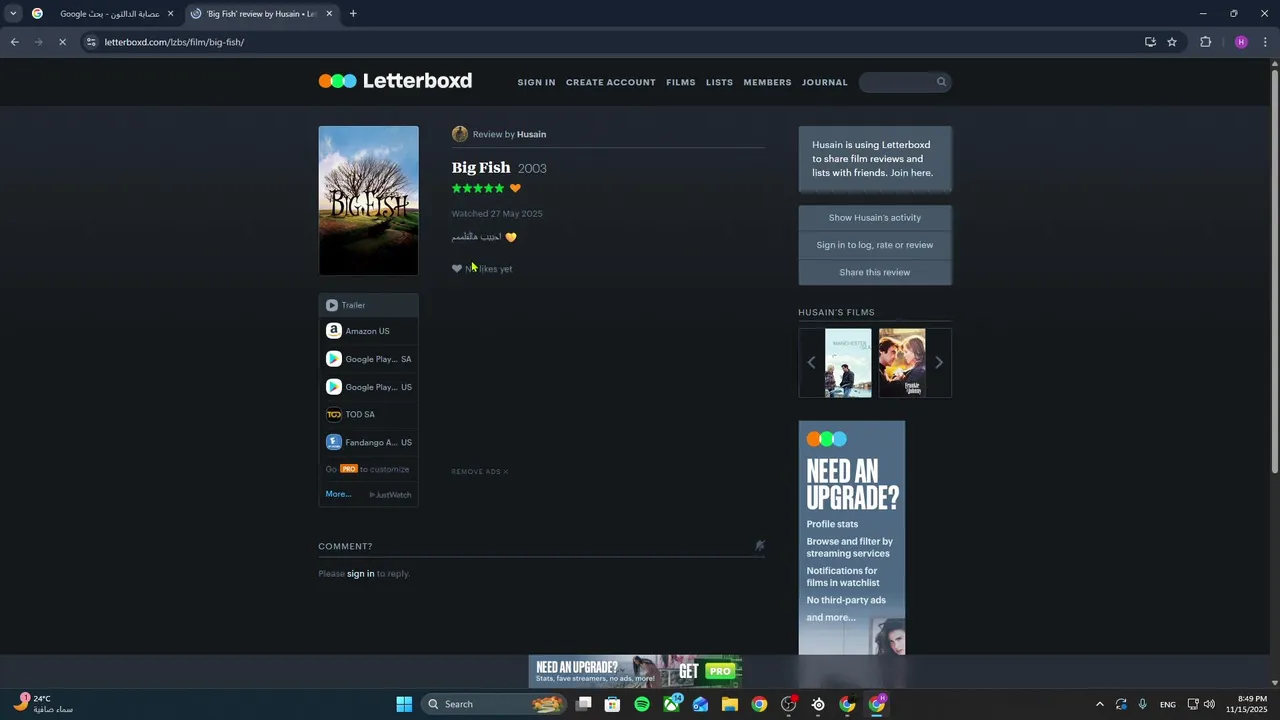Open the Fandango US streaming option
The width and height of the screenshot is (1280, 720).
coord(368,442)
